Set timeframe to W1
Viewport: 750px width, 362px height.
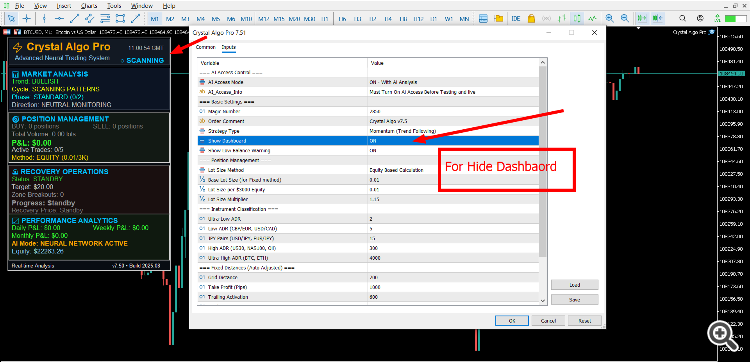(x=449, y=19)
